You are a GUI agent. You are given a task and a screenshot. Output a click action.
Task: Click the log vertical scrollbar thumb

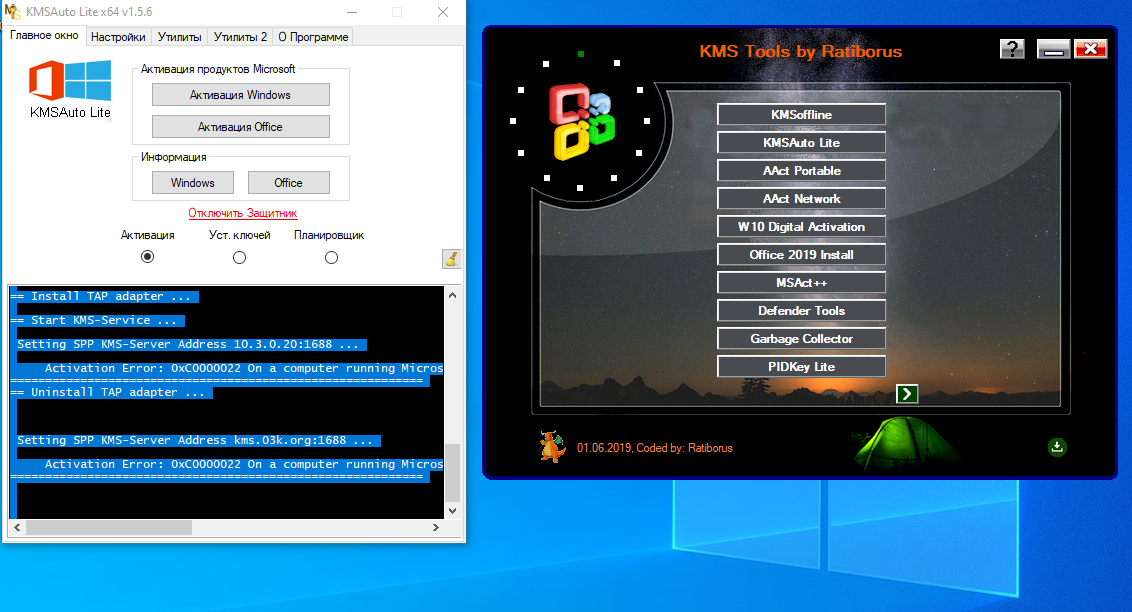[x=453, y=473]
